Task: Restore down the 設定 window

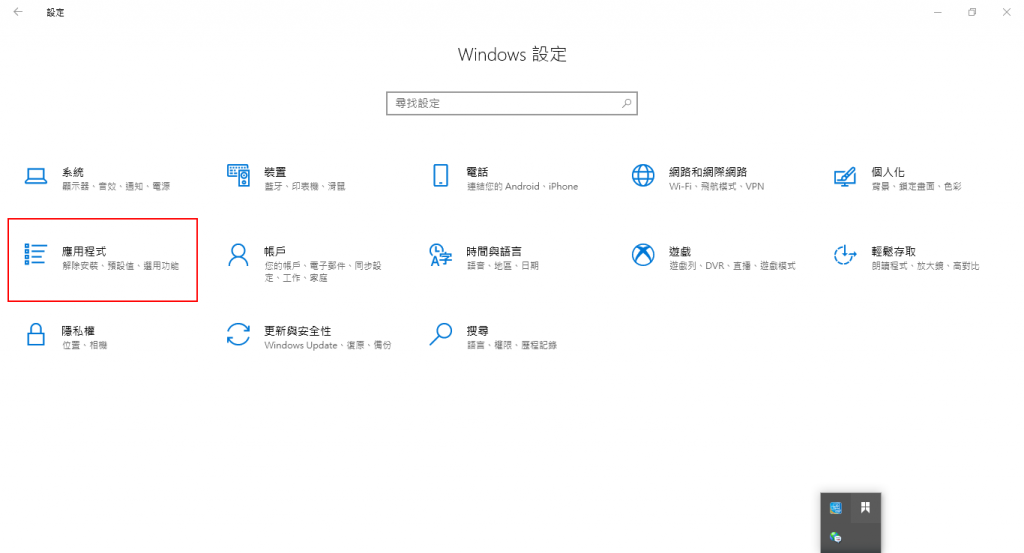Action: pos(972,12)
